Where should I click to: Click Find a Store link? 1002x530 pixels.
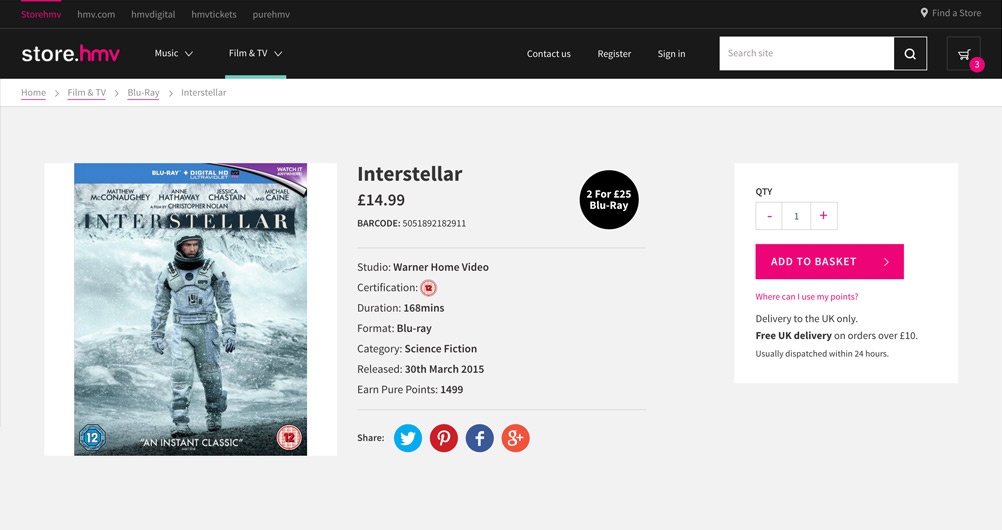pos(956,13)
